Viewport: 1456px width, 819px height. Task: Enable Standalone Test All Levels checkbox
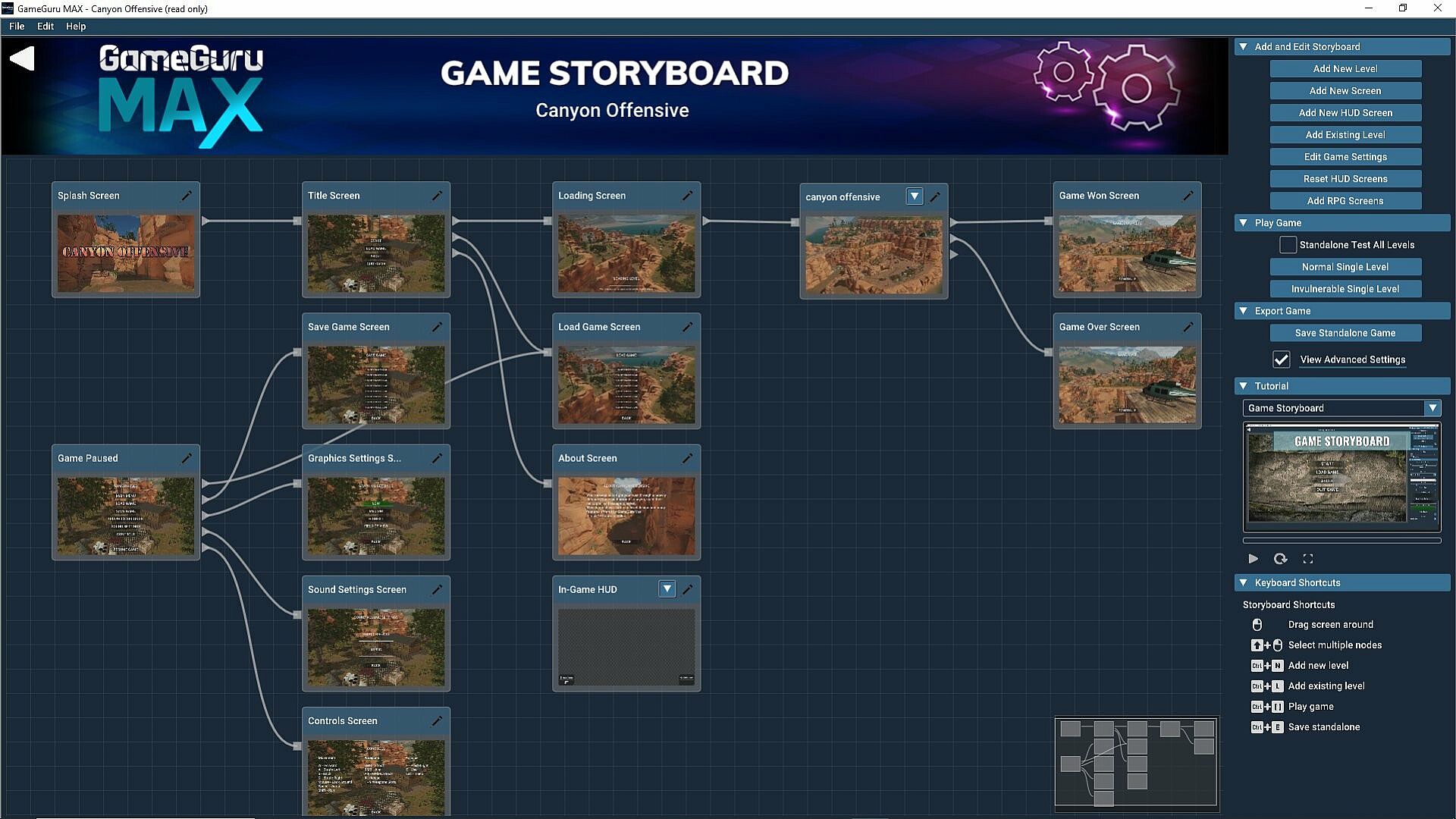click(1288, 245)
